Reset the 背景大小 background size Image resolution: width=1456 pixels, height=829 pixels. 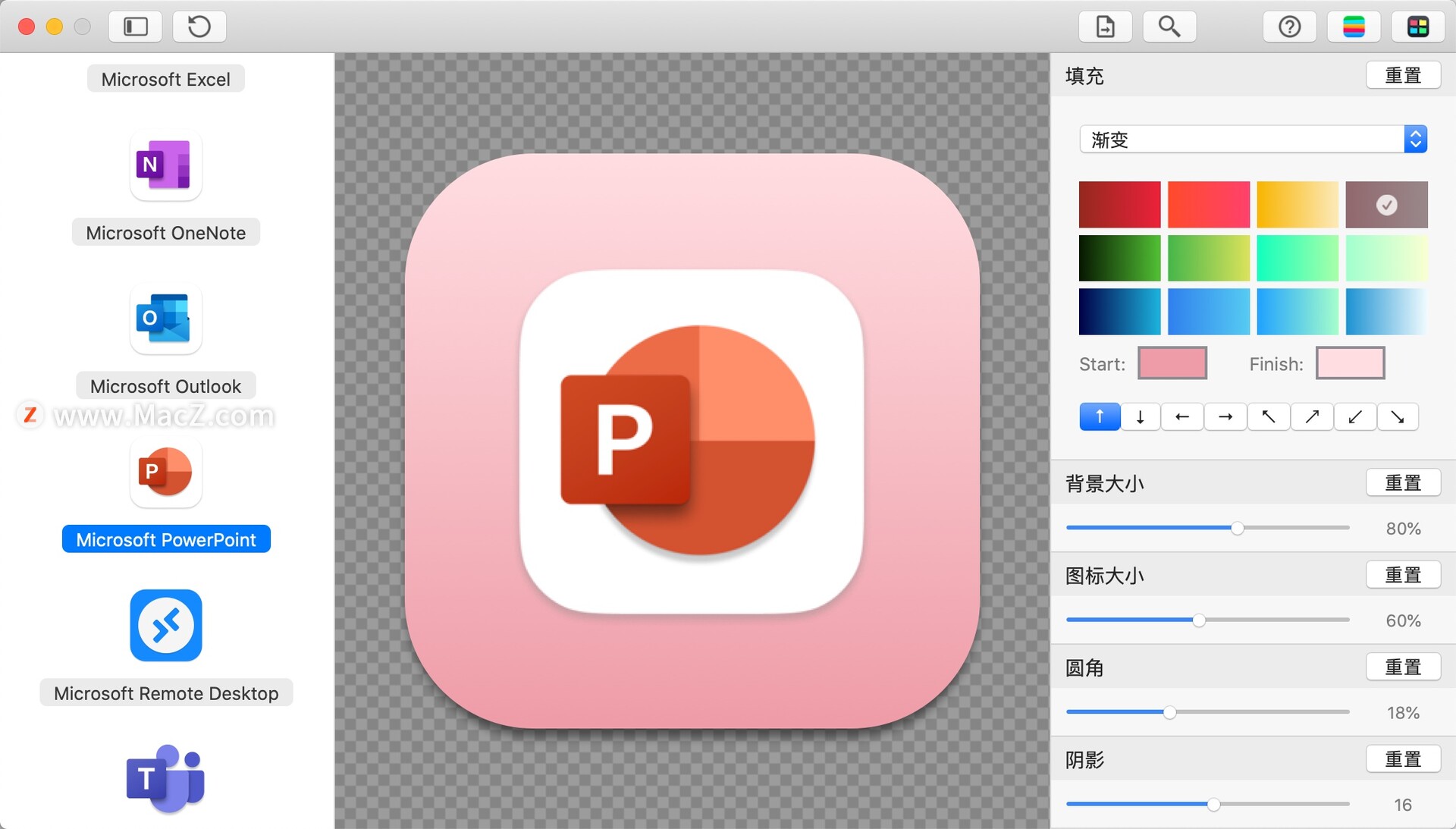(x=1403, y=482)
